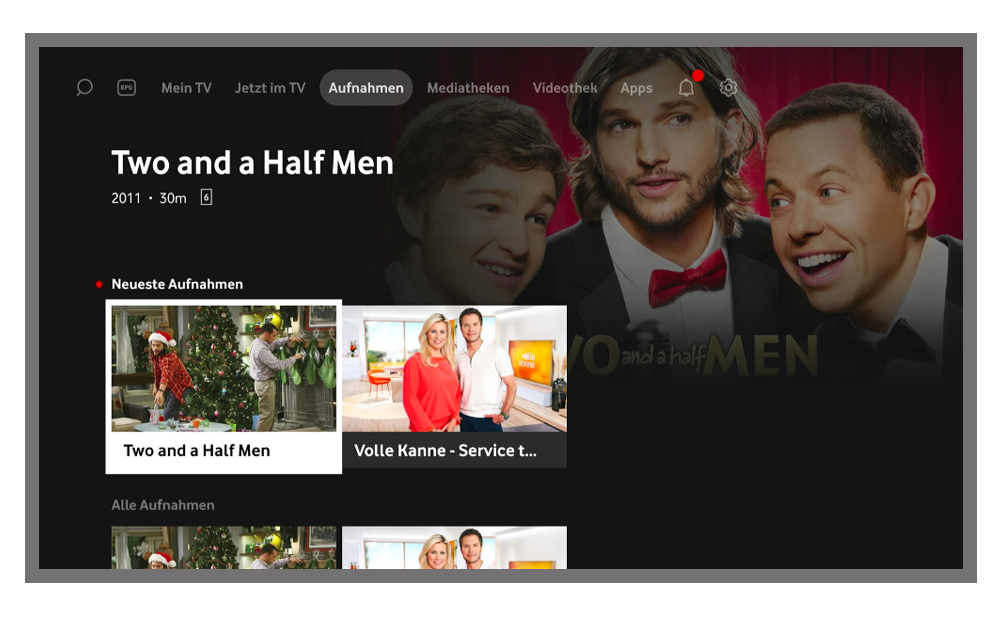
Task: Go to the Mein TV tab
Action: 186,88
